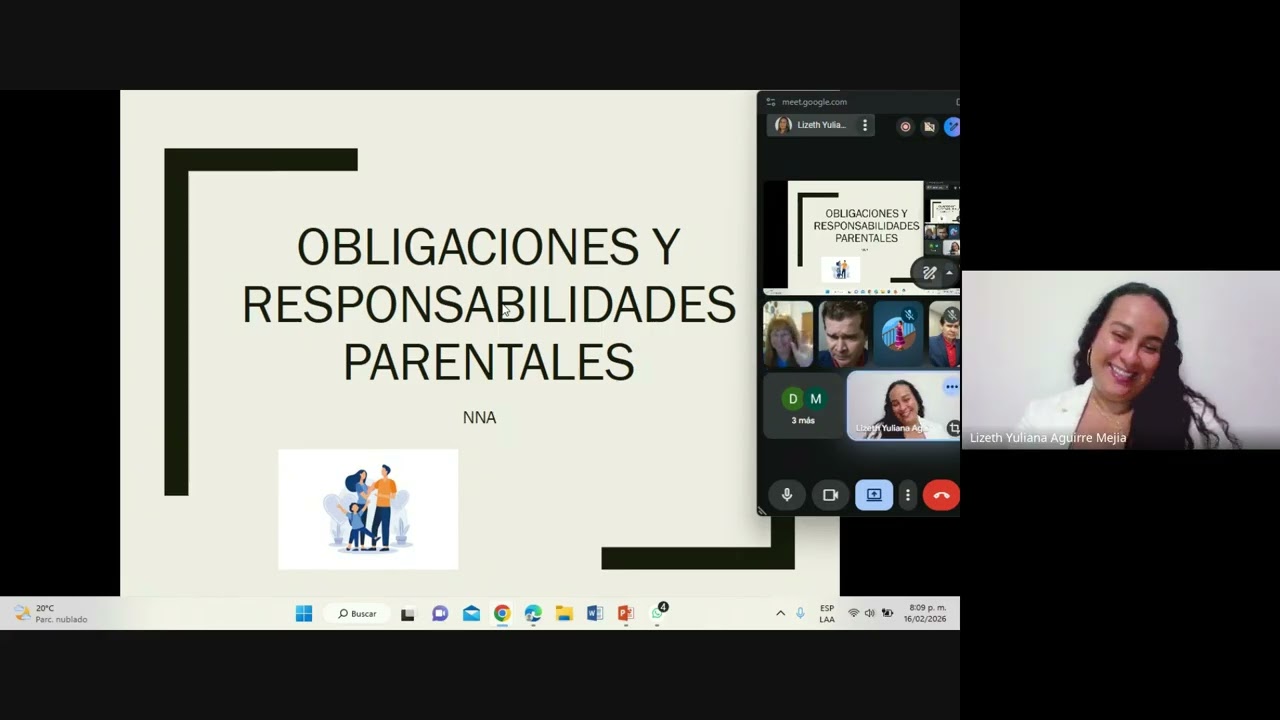The width and height of the screenshot is (1280, 720).
Task: Open annotation pen tool on shared screen
Action: pos(929,273)
